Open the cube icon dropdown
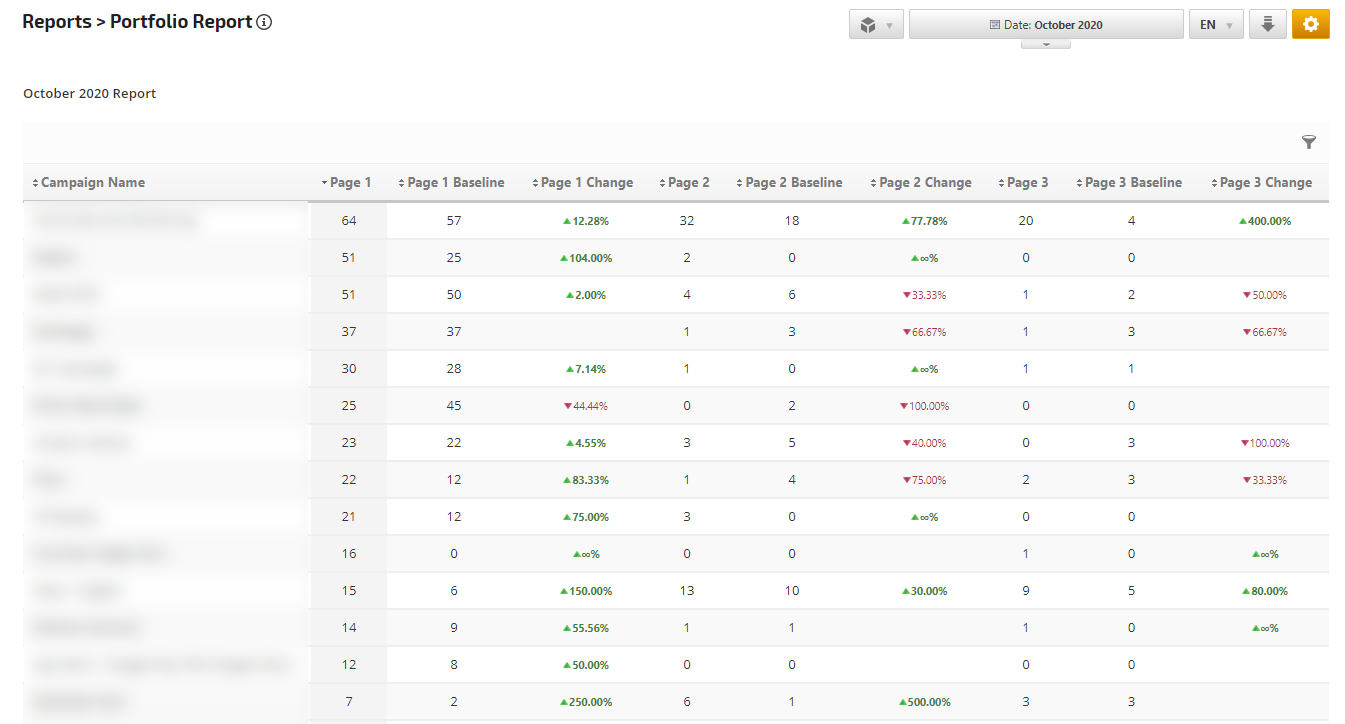The height and width of the screenshot is (724, 1345). pos(876,24)
